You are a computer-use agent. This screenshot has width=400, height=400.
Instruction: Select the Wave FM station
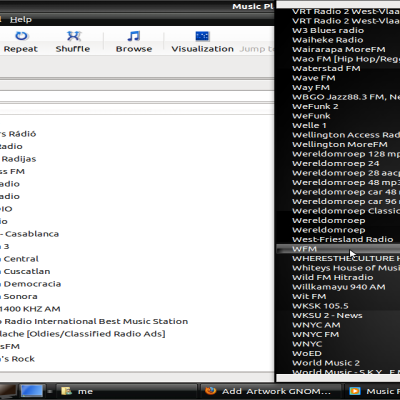coord(314,78)
